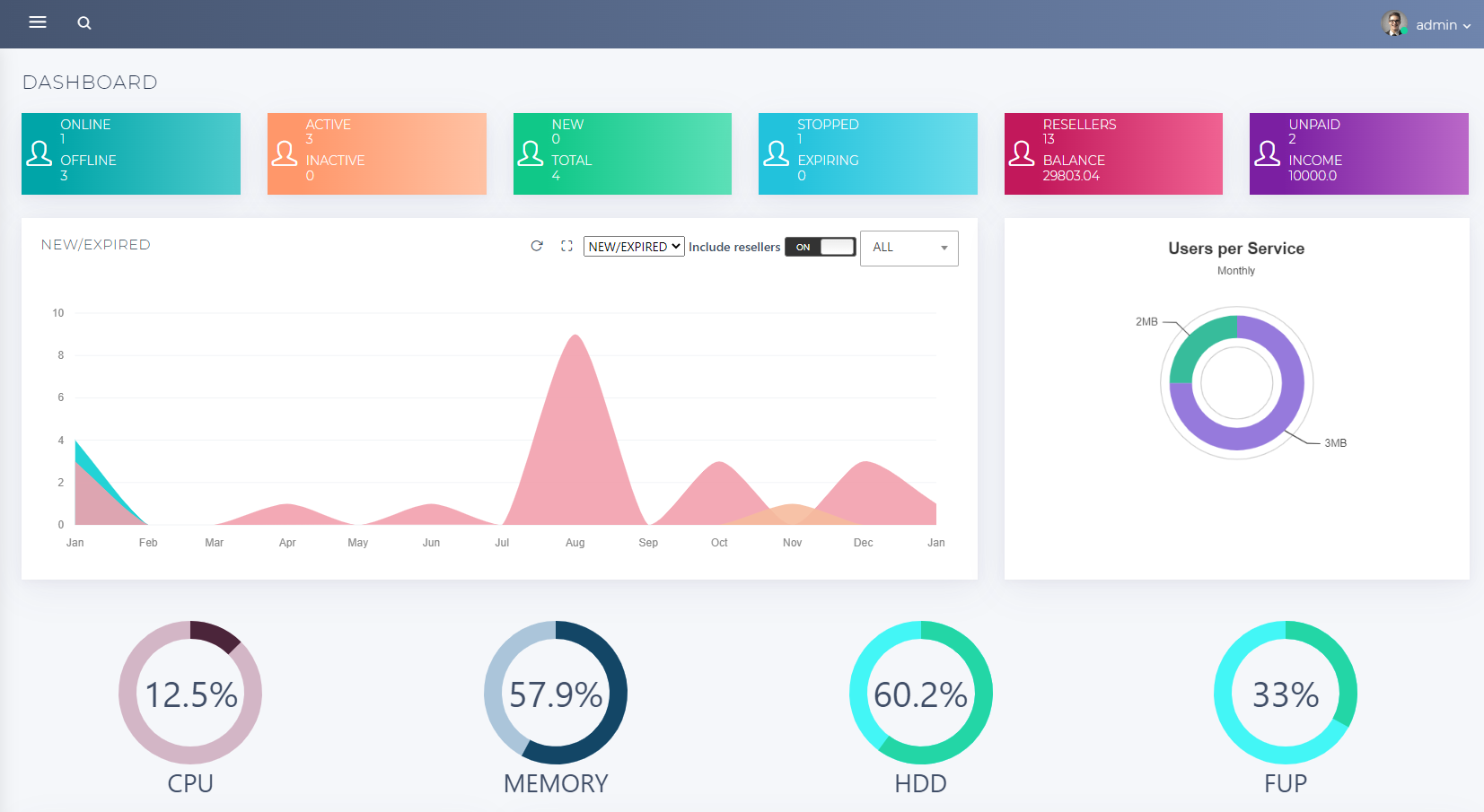Viewport: 1484px width, 812px height.
Task: Click the search magnifier icon
Action: pos(84,22)
